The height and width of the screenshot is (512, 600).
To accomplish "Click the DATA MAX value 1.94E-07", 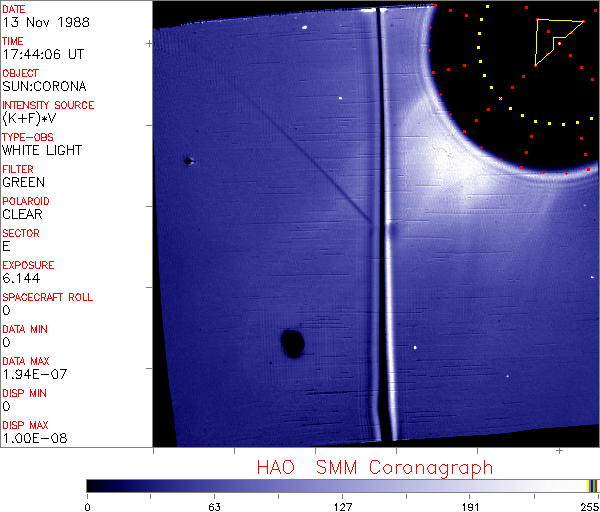I will tap(34, 374).
